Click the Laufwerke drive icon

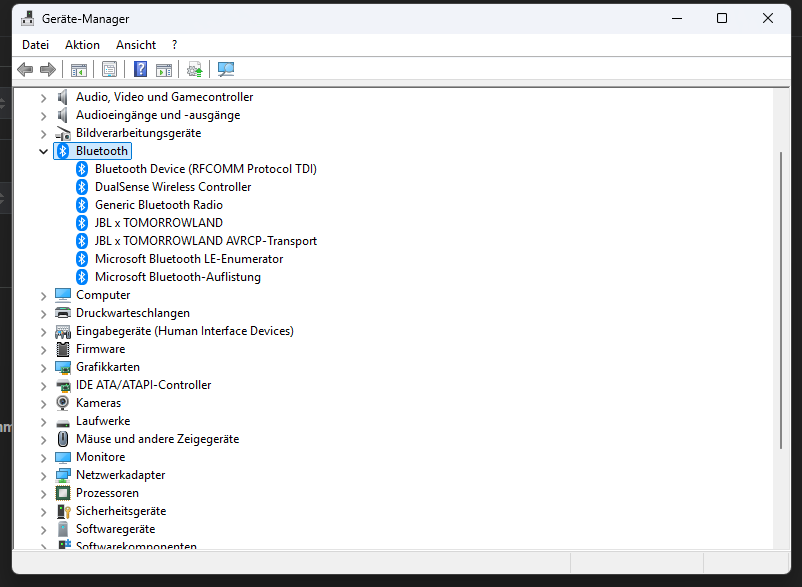pyautogui.click(x=62, y=422)
